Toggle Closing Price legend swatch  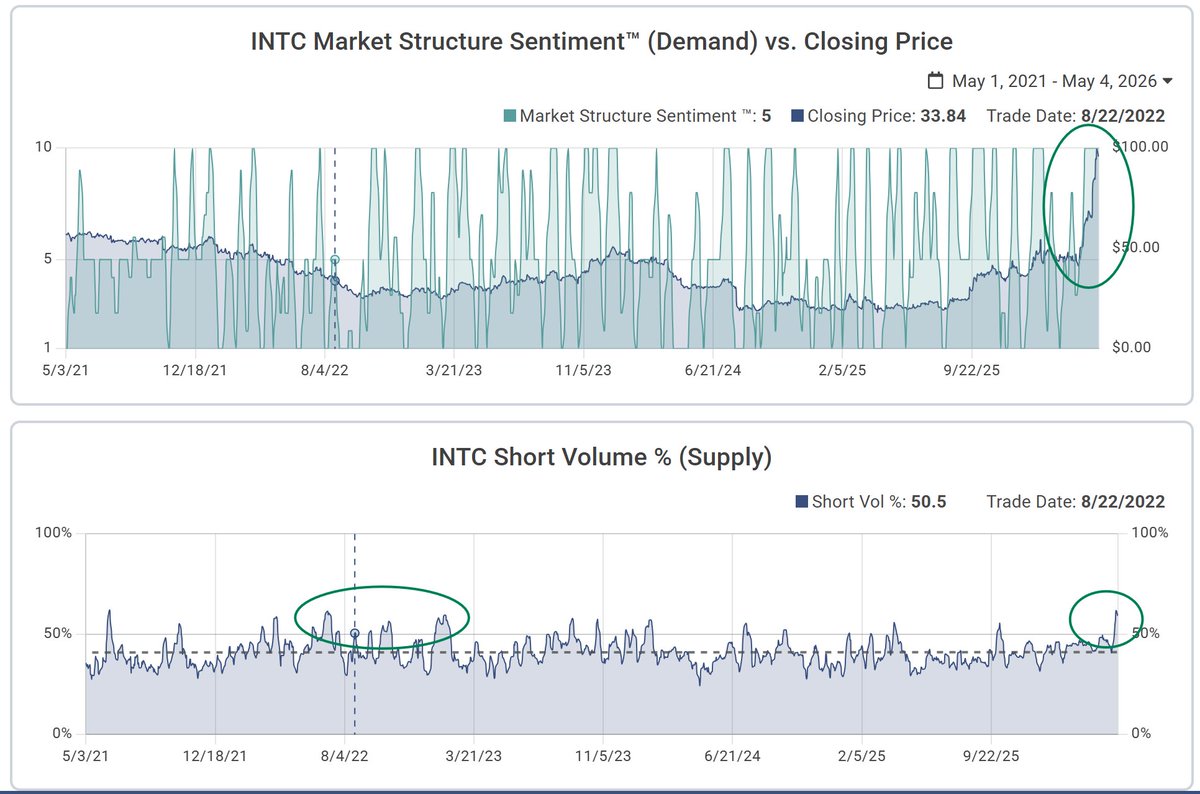tap(796, 116)
